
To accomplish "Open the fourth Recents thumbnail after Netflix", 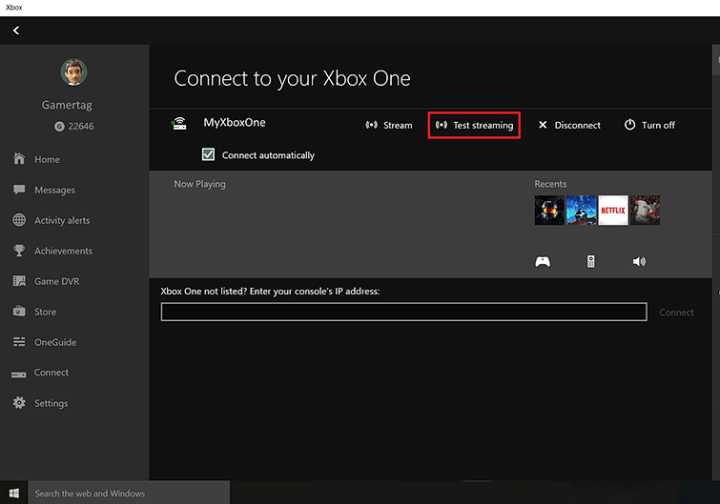I will pos(645,210).
